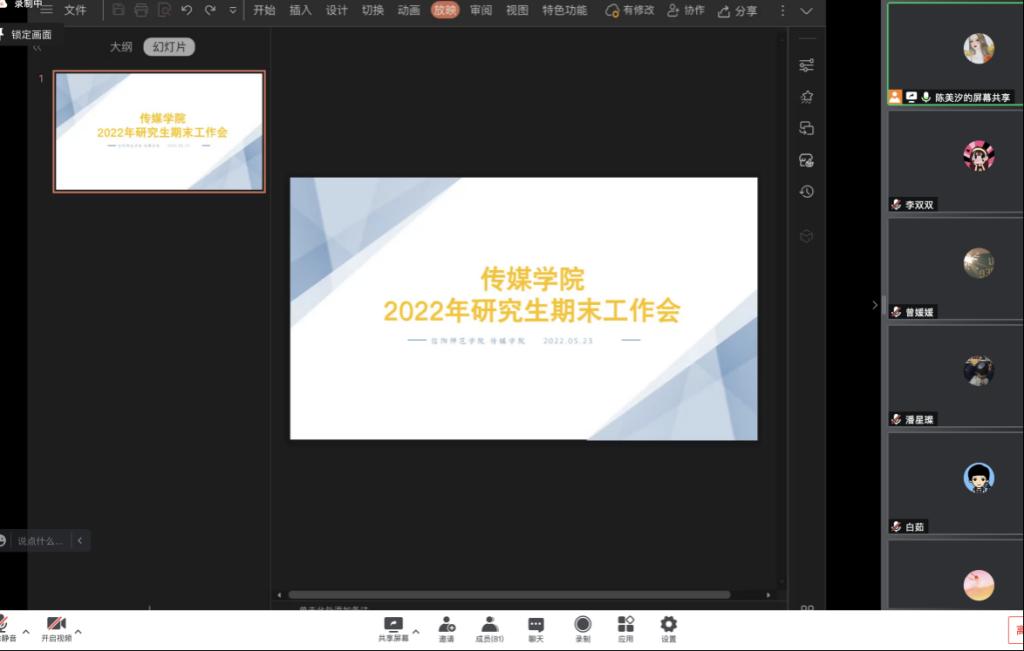The width and height of the screenshot is (1024, 651).
Task: Click the undo arrow in WPS toolbar
Action: (187, 10)
